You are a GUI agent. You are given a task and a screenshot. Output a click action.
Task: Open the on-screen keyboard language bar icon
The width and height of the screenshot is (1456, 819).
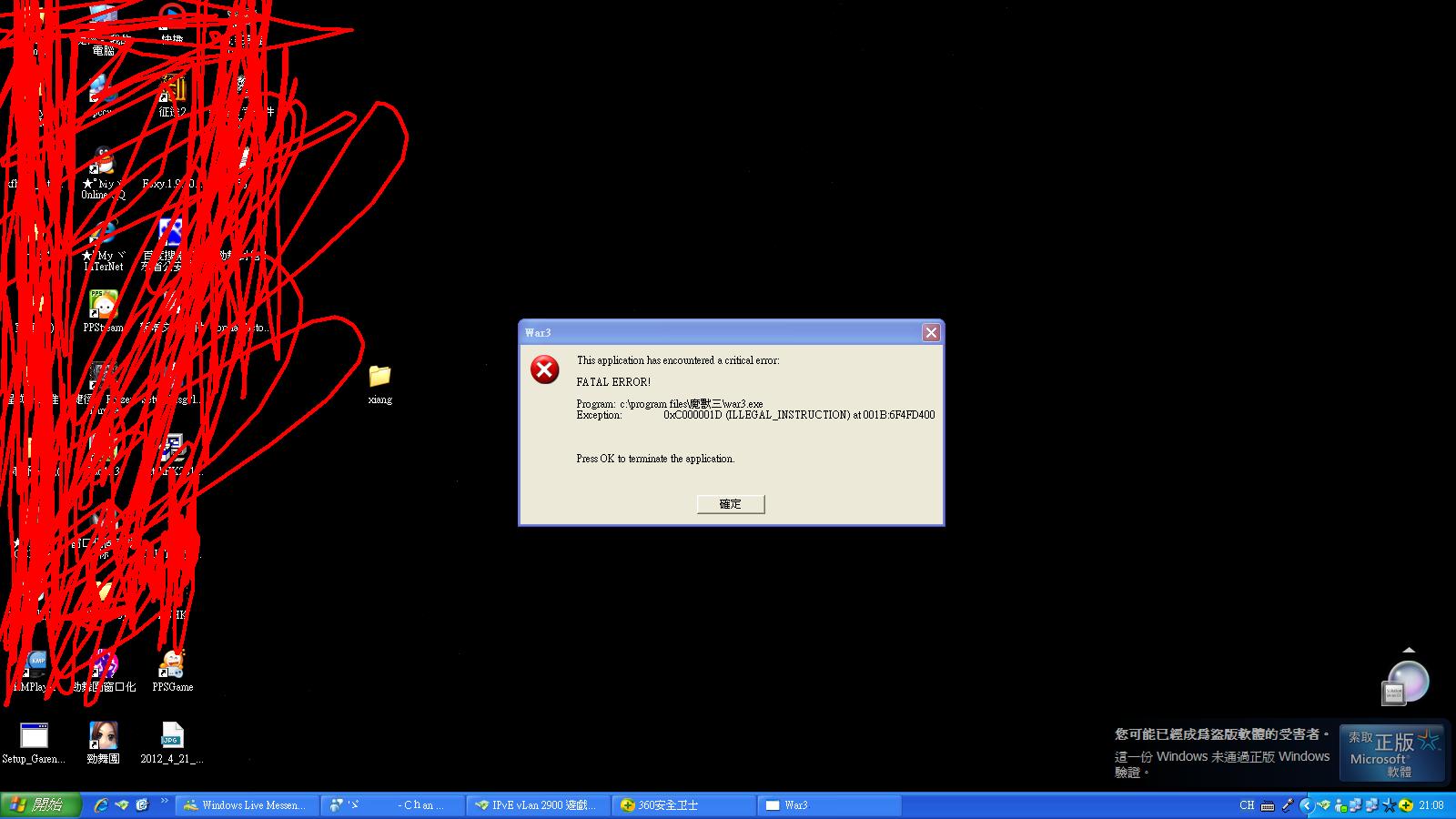pyautogui.click(x=1268, y=805)
